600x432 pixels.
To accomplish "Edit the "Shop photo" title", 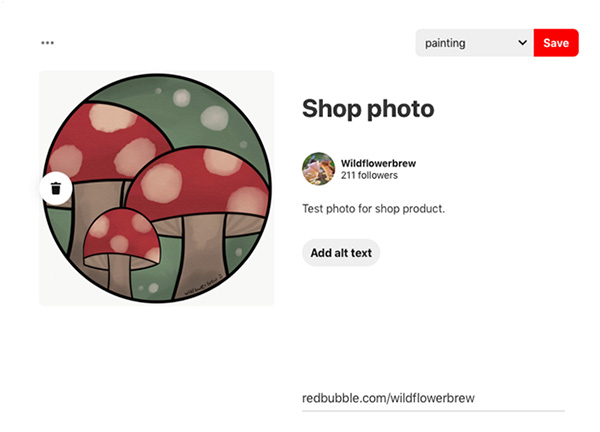I will [368, 108].
